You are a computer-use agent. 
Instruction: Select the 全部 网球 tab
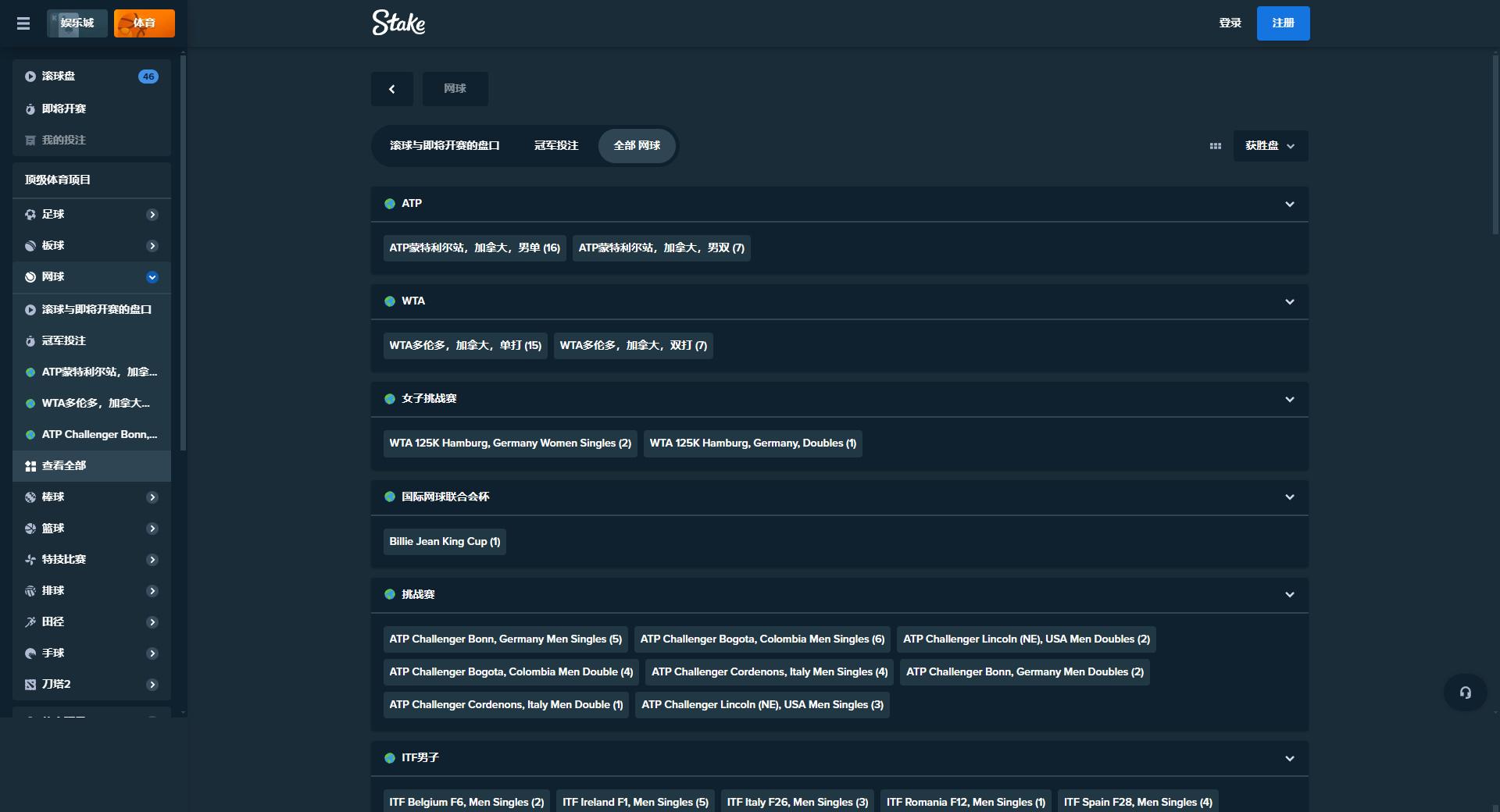637,146
